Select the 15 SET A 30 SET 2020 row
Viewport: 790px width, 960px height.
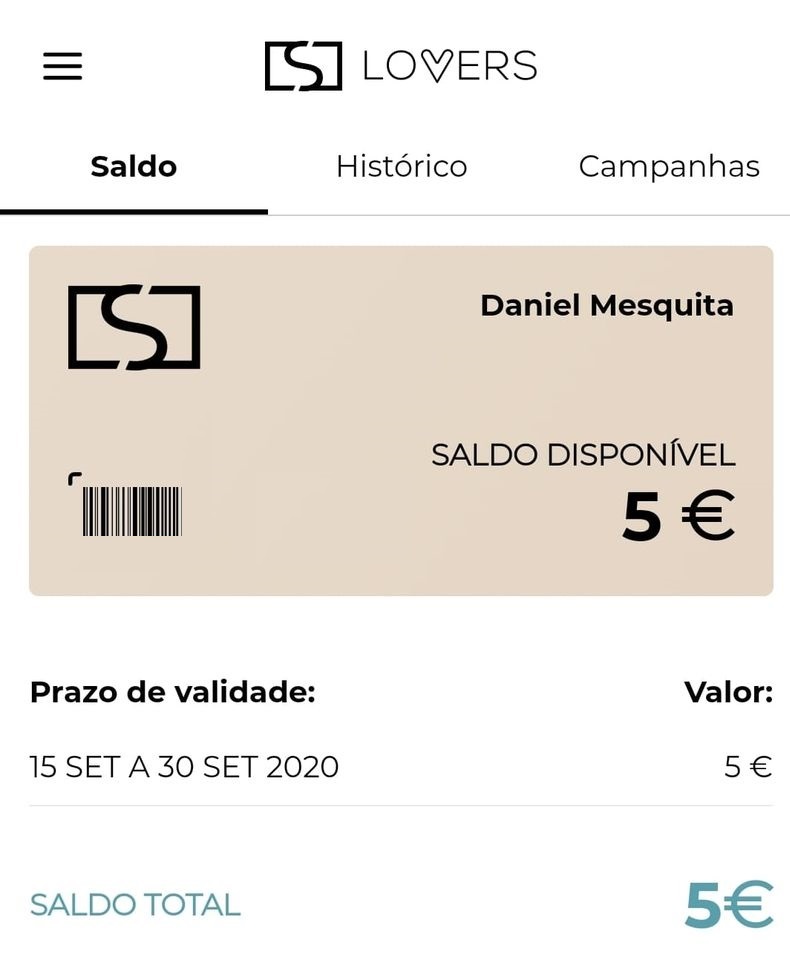pos(401,767)
